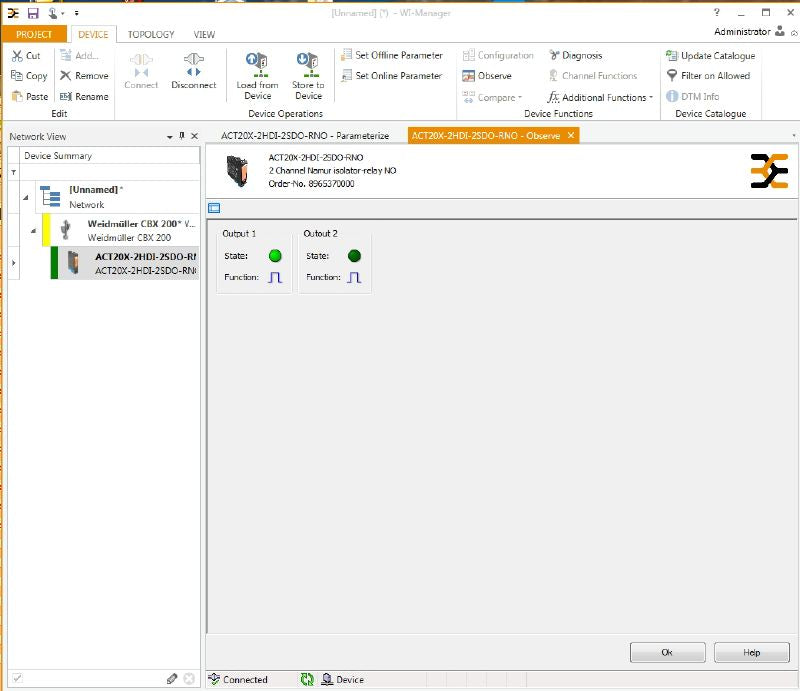800x691 pixels.
Task: Select ACT20X-2HDI-2SDO-RNO device in tree
Action: 145,263
